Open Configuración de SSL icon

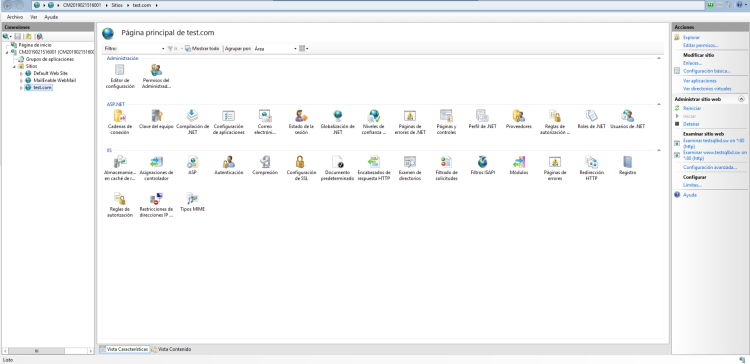point(301,168)
